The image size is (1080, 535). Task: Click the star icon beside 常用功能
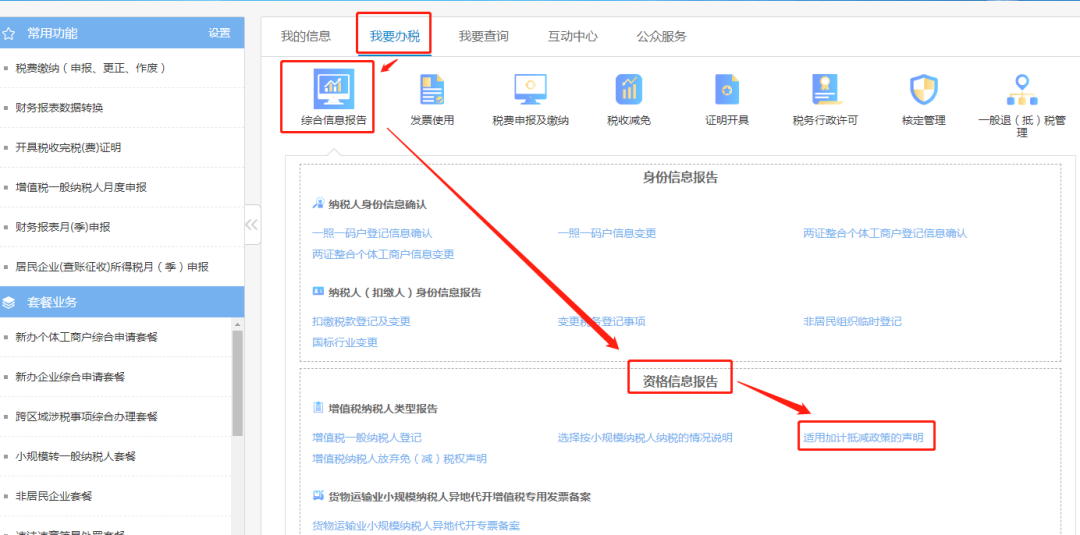point(10,34)
